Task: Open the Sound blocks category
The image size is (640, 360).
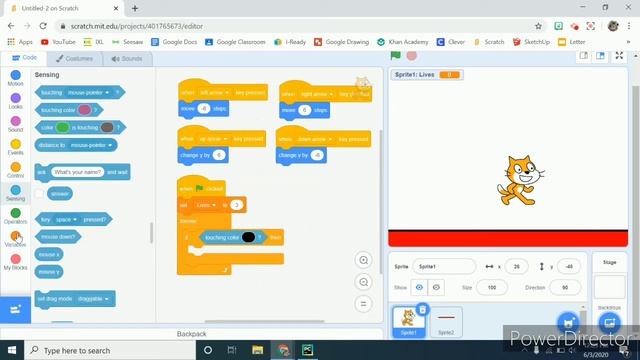Action: 16,124
